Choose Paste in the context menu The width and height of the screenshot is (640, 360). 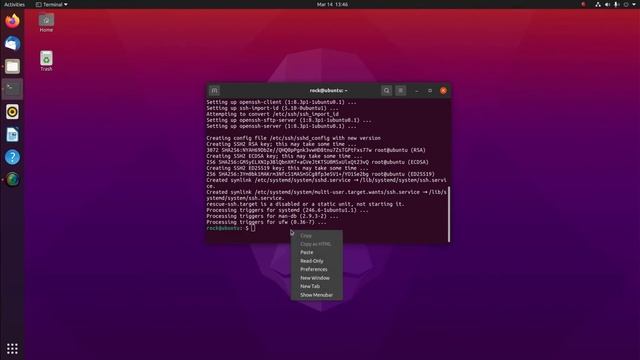317,252
